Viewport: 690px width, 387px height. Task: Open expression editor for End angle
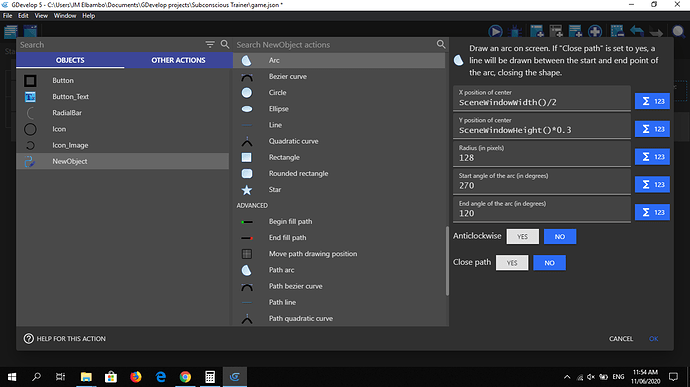click(652, 212)
